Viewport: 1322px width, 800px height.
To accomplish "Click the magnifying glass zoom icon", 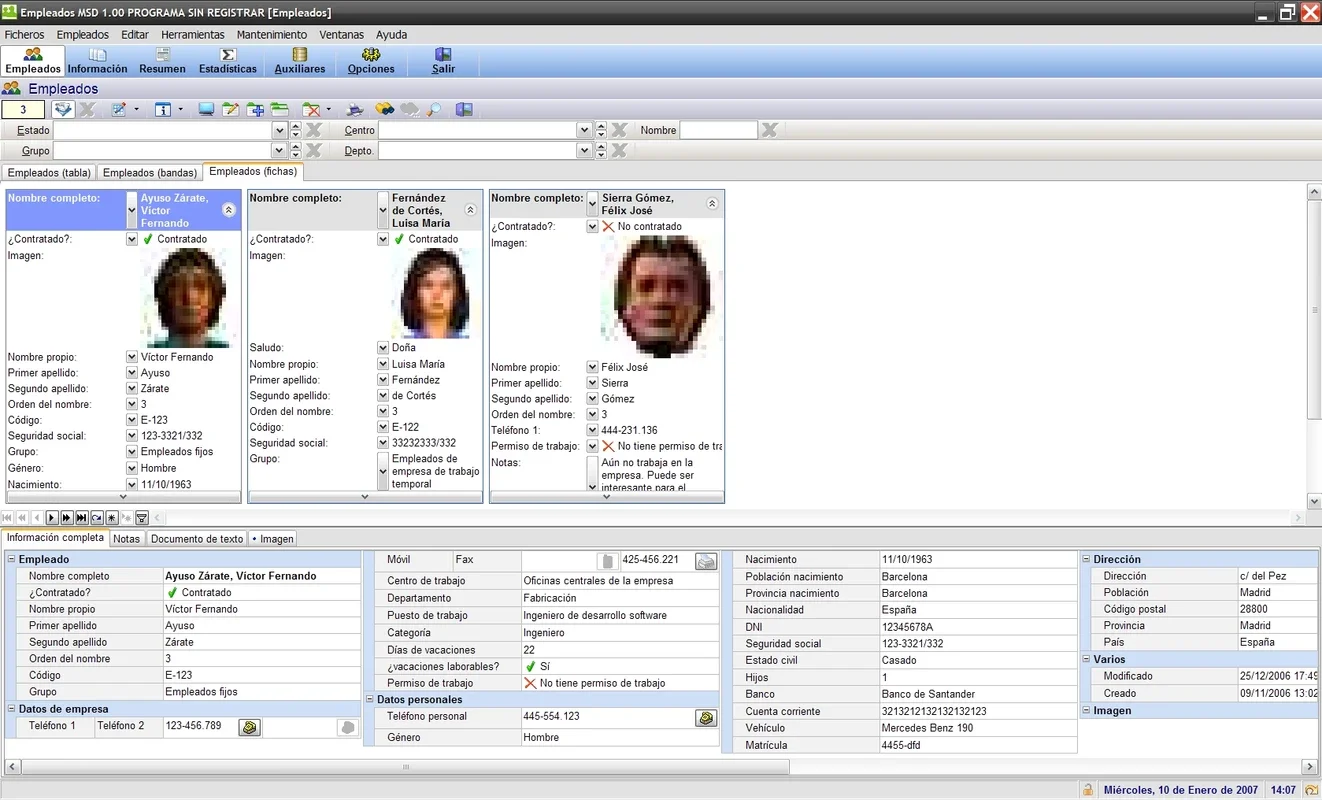I will pyautogui.click(x=434, y=110).
